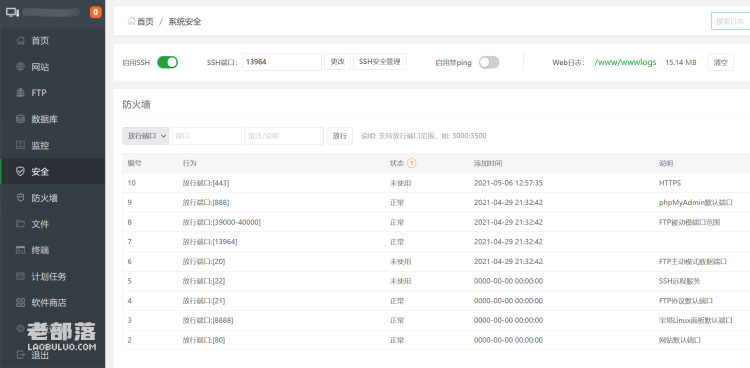Viewport: 750px width, 368px height.
Task: Open the 放行端口 dropdown
Action: [145, 136]
